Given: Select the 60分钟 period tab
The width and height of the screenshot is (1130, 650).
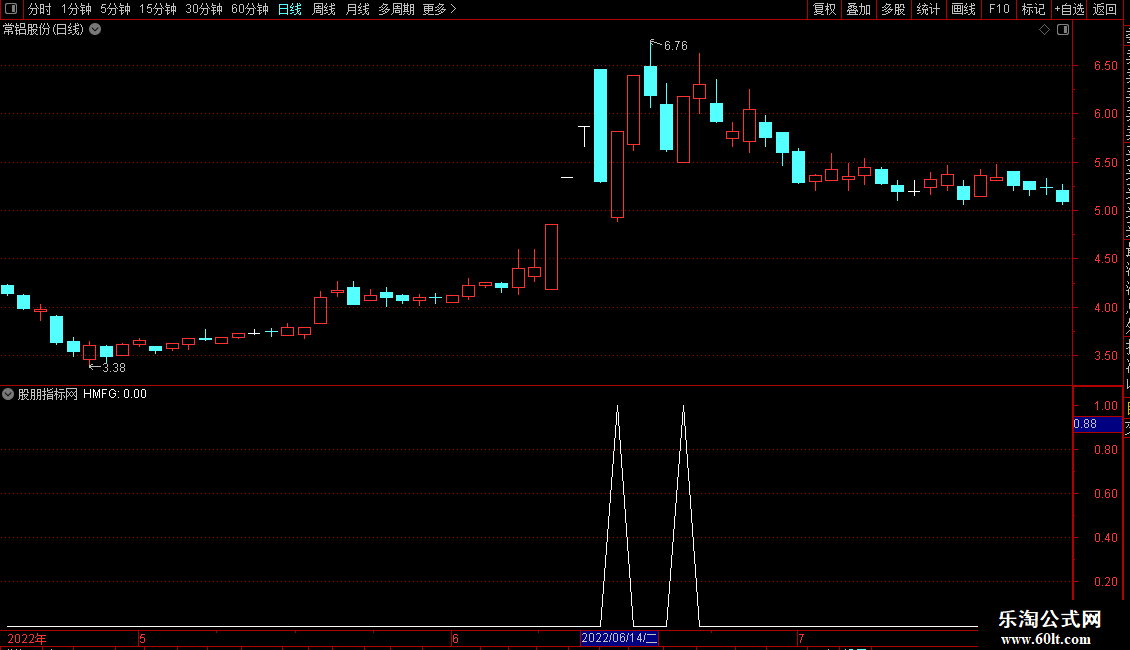Looking at the screenshot, I should click(250, 9).
